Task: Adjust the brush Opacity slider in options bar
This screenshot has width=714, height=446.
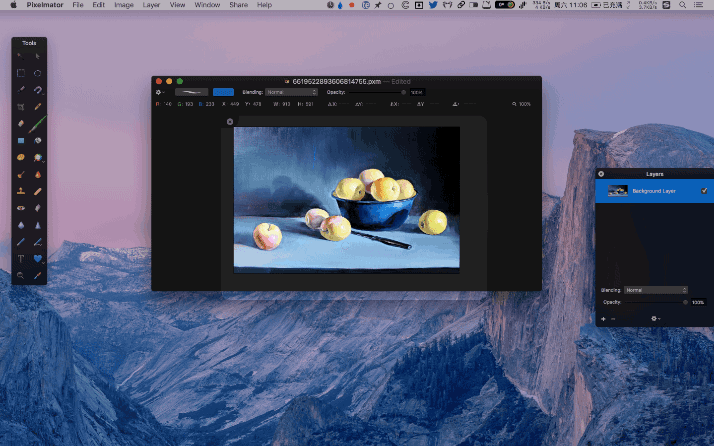Action: coord(377,92)
